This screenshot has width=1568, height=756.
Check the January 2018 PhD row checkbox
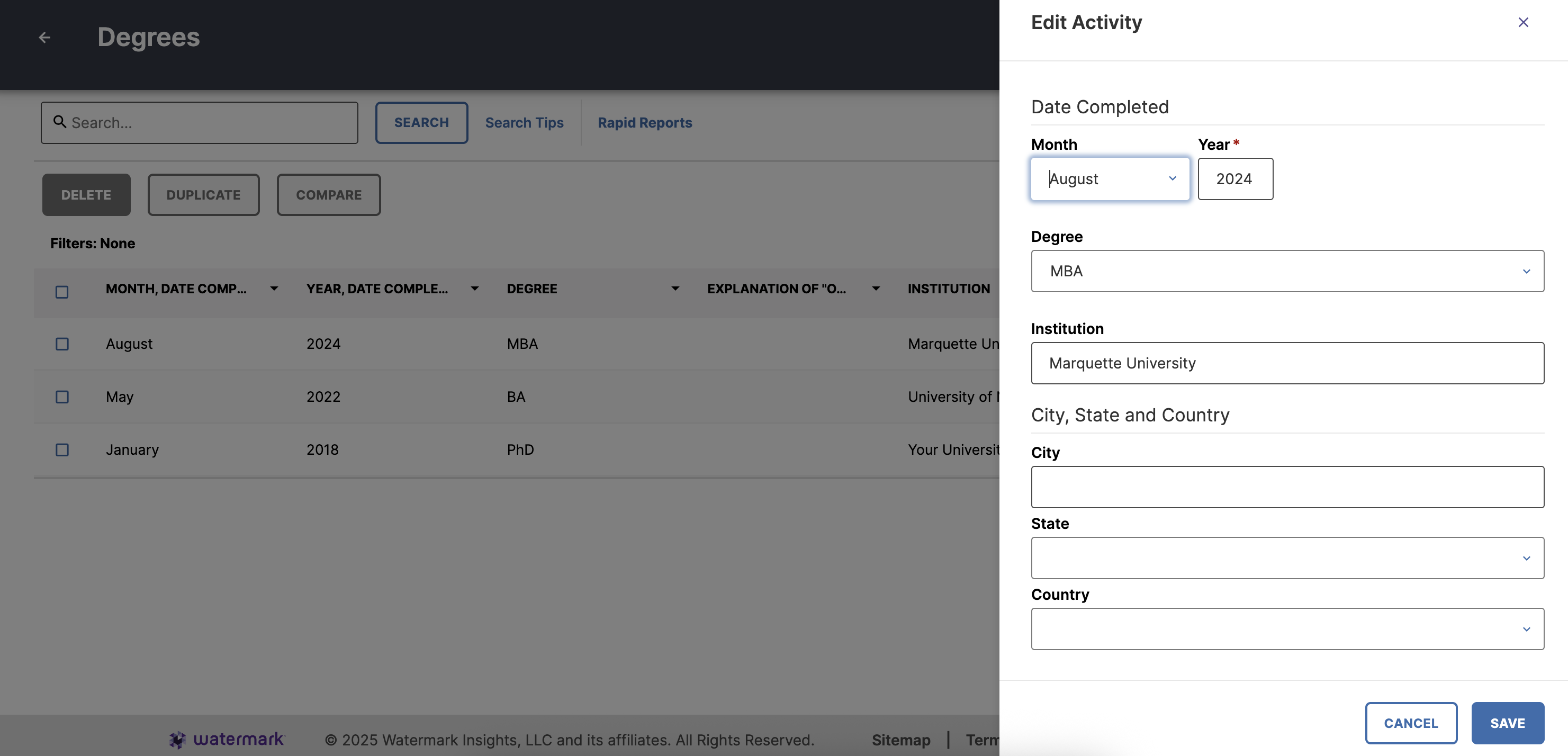62,450
